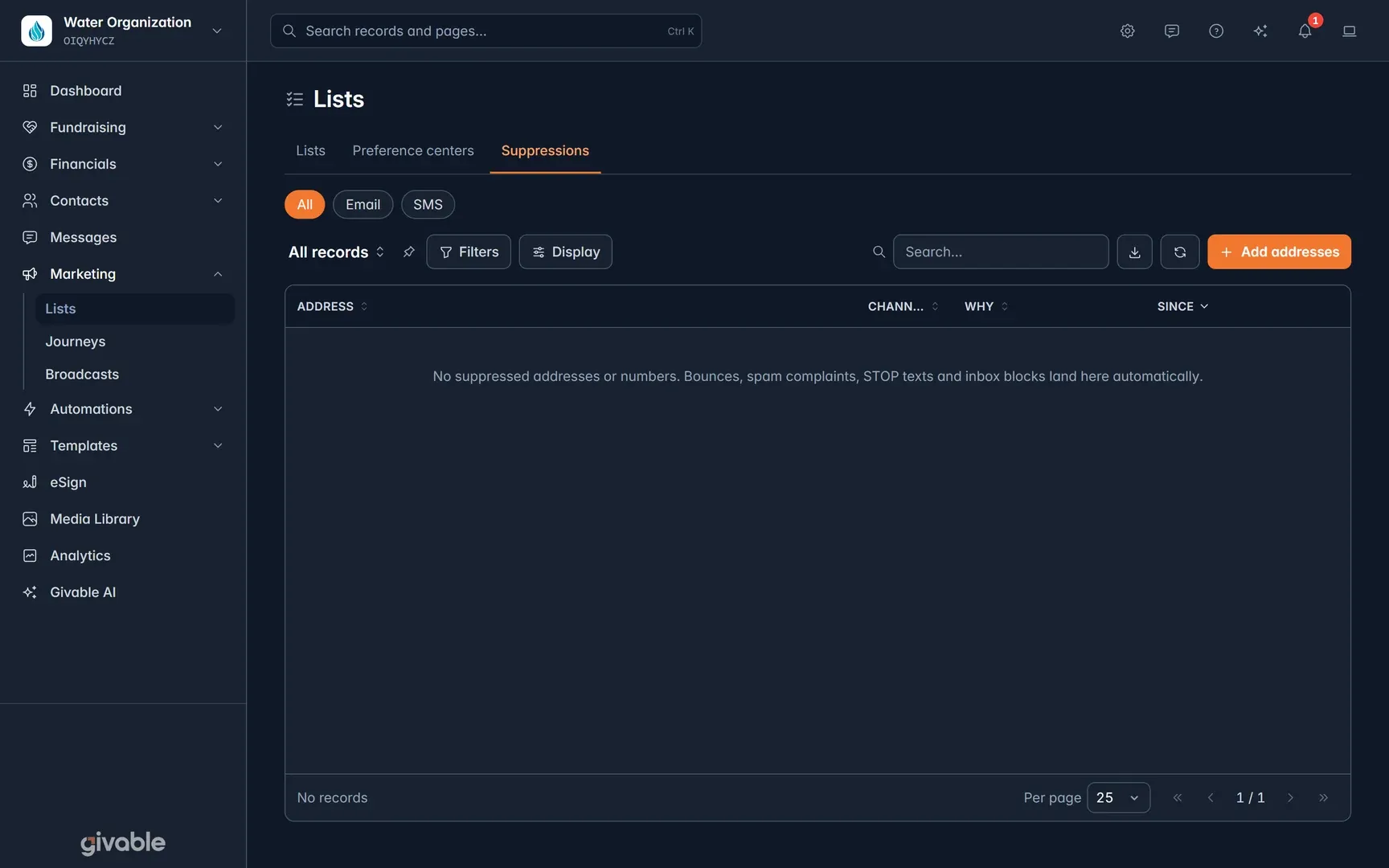Go to the Dashboard in sidebar
The image size is (1389, 868).
(x=86, y=91)
